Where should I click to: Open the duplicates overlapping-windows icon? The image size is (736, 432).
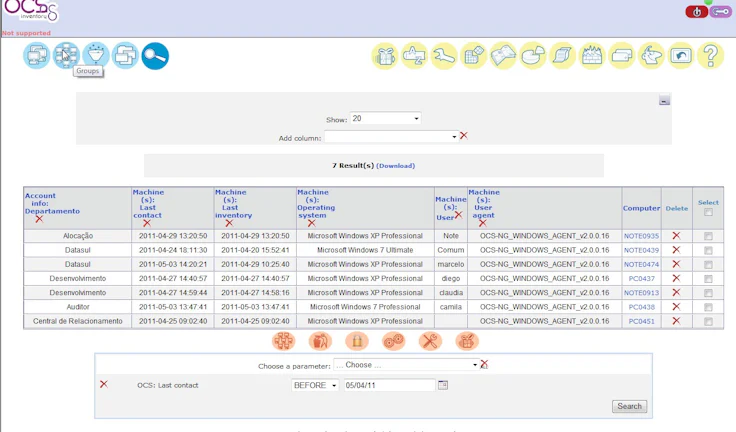click(125, 55)
